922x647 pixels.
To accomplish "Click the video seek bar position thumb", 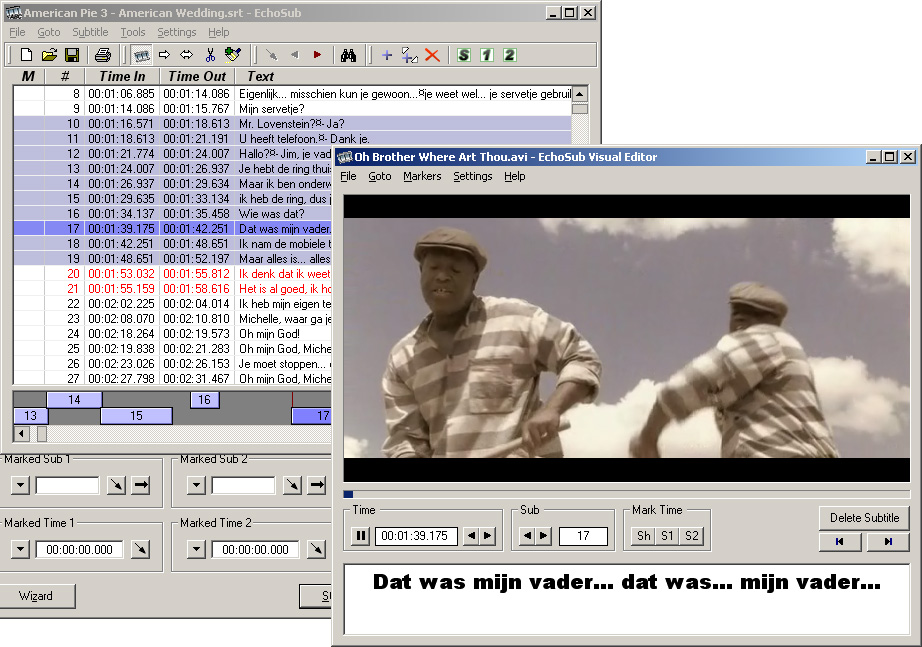I will point(348,494).
